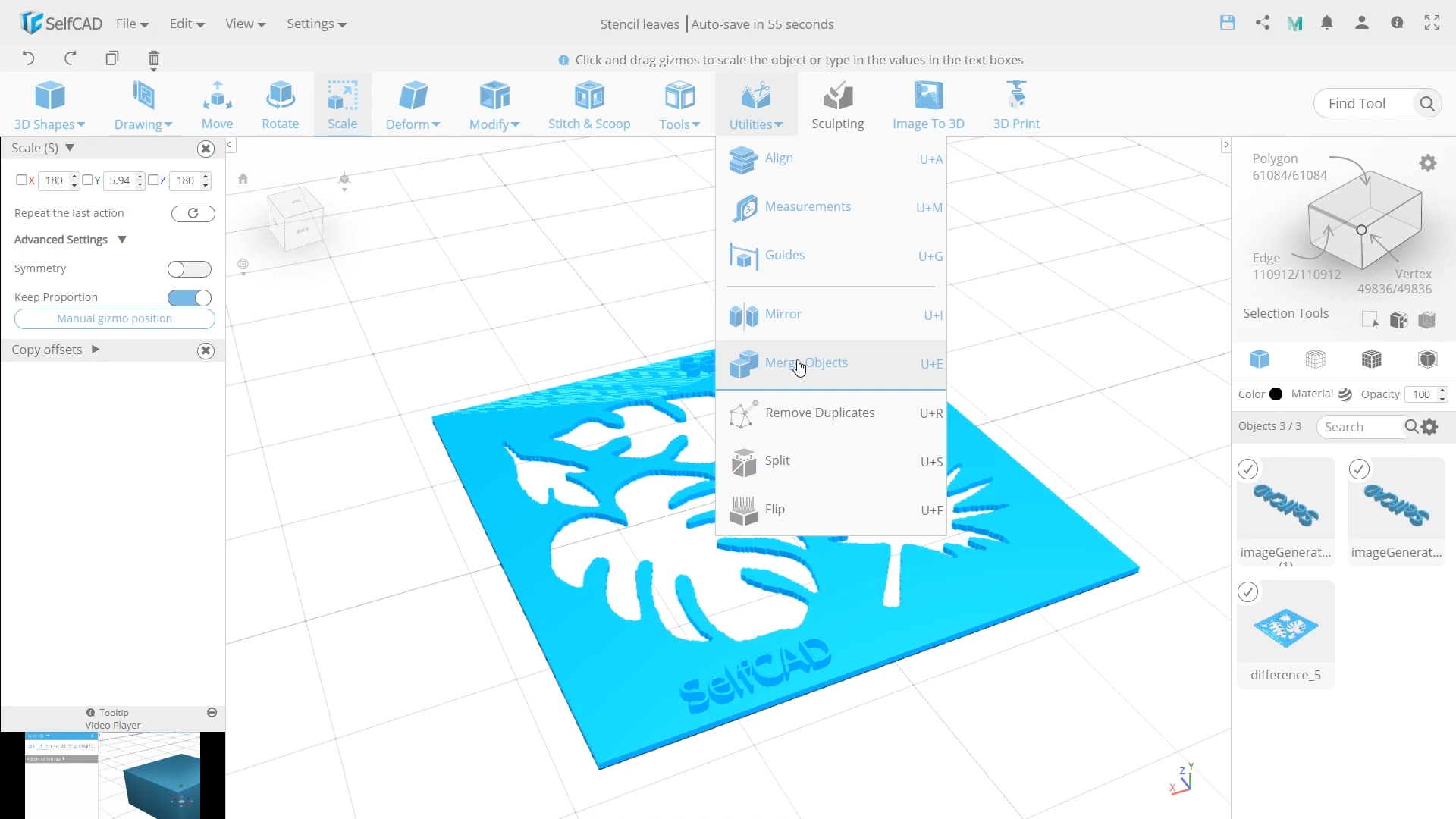Open the 3D Print tool
Image resolution: width=1456 pixels, height=819 pixels.
(1016, 105)
